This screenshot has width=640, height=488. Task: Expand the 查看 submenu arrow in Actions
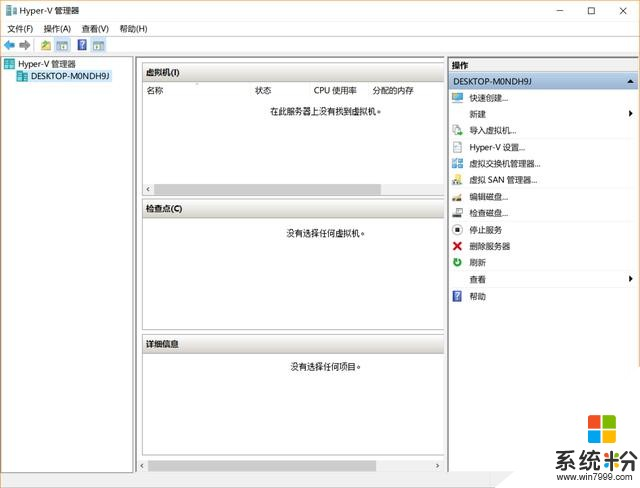(631, 279)
